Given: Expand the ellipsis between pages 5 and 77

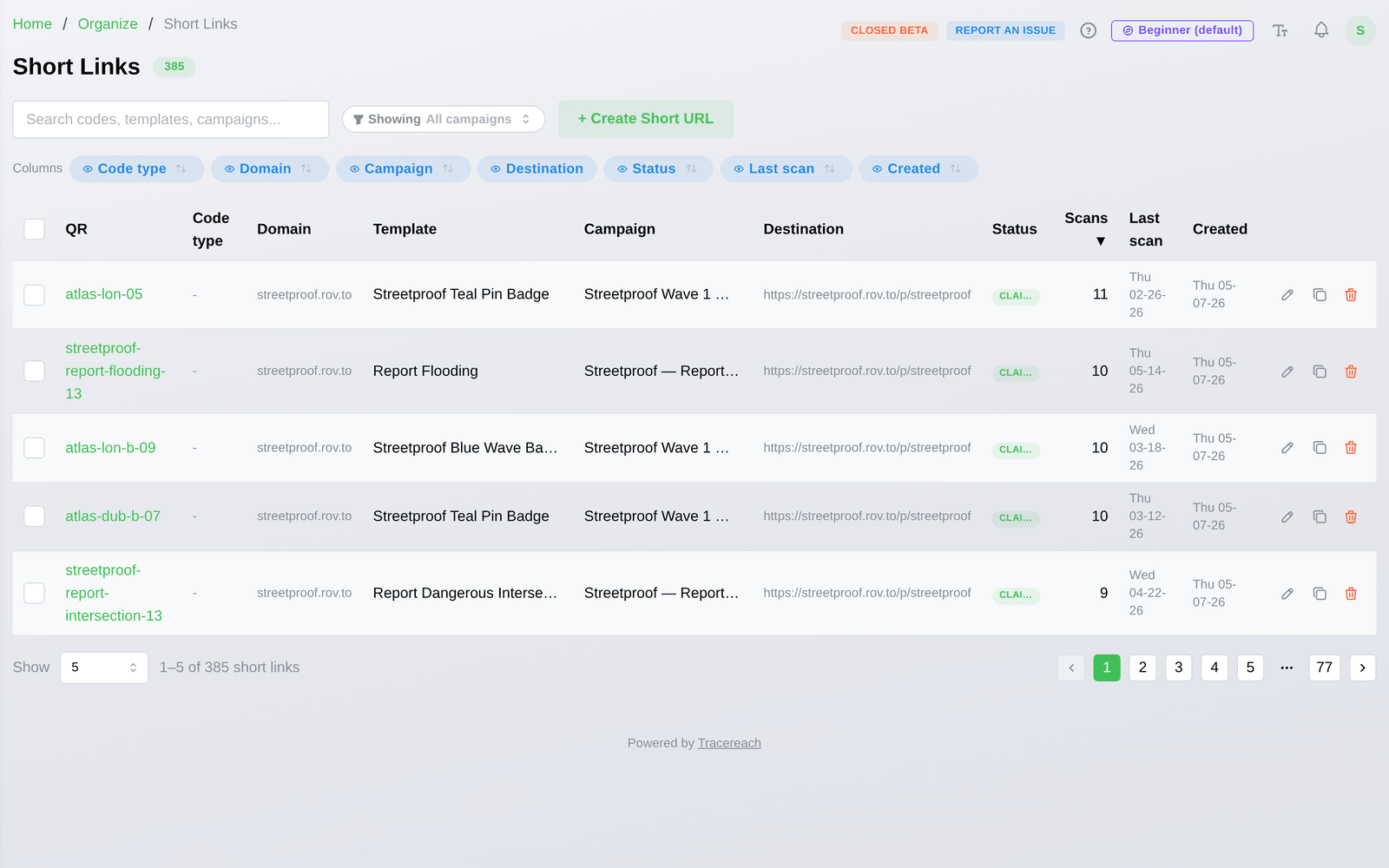Looking at the screenshot, I should pyautogui.click(x=1287, y=667).
